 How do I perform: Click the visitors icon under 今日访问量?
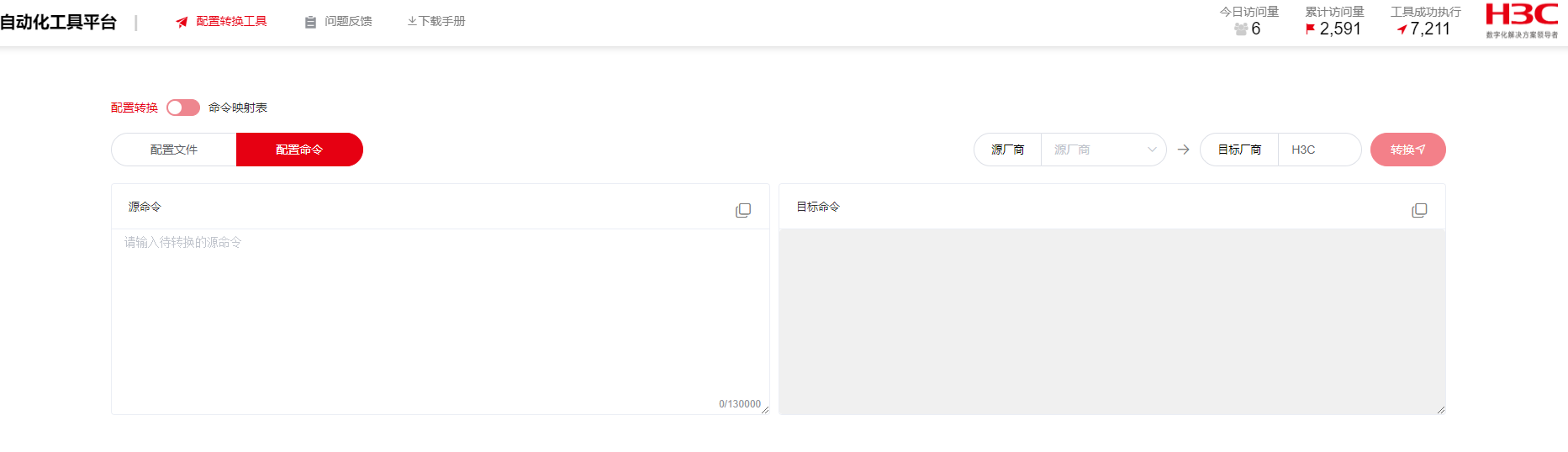1241,29
